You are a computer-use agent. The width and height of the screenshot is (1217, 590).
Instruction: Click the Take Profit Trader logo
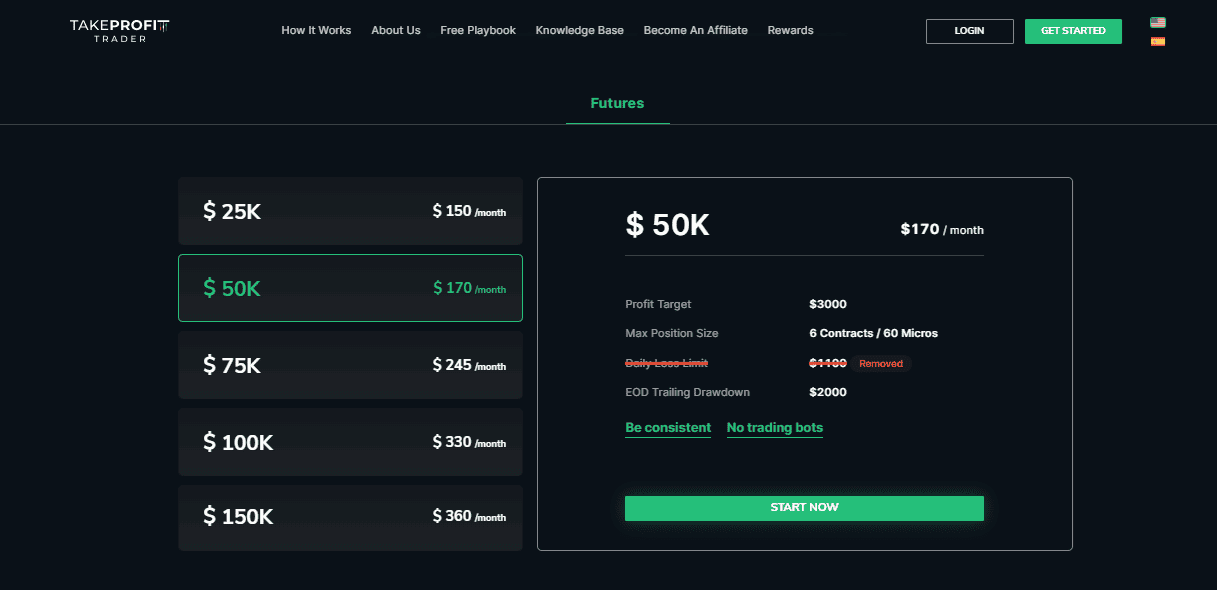pos(120,30)
